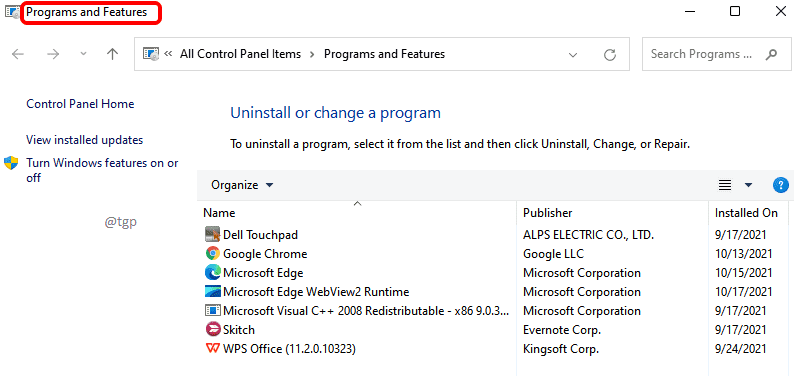This screenshot has width=794, height=376.
Task: Click install date 10/15/2021
Action: [744, 273]
